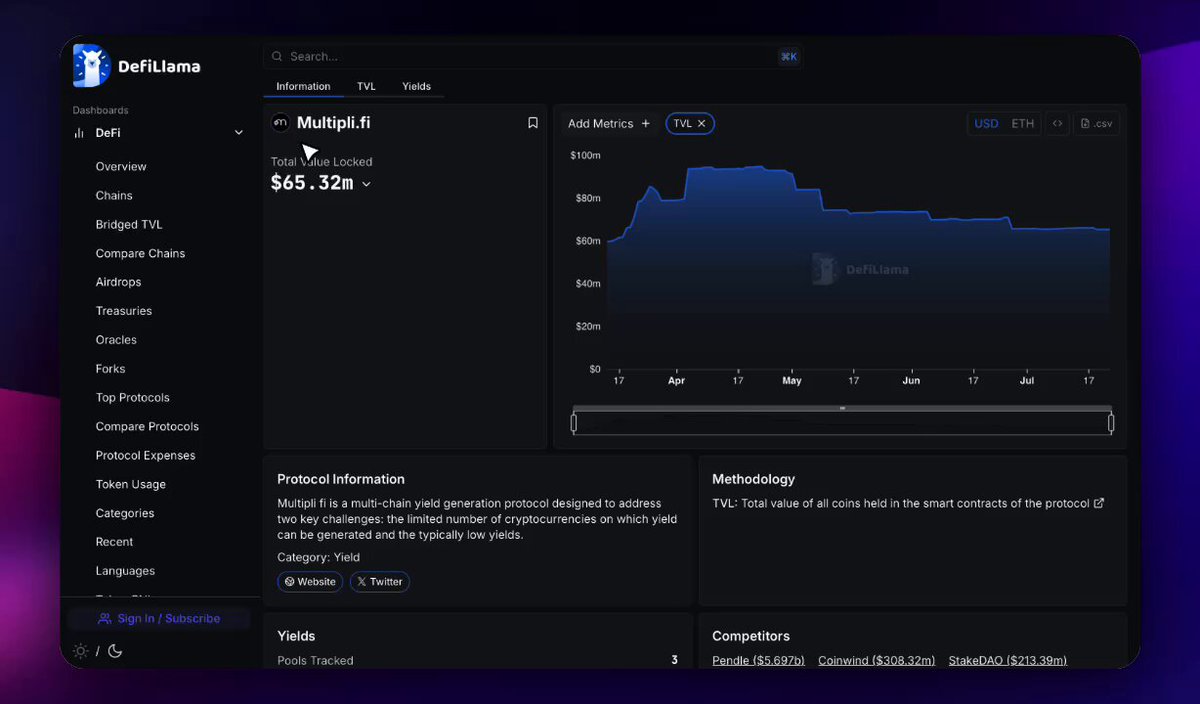
Task: Open the Pendle competitor link
Action: (x=758, y=661)
